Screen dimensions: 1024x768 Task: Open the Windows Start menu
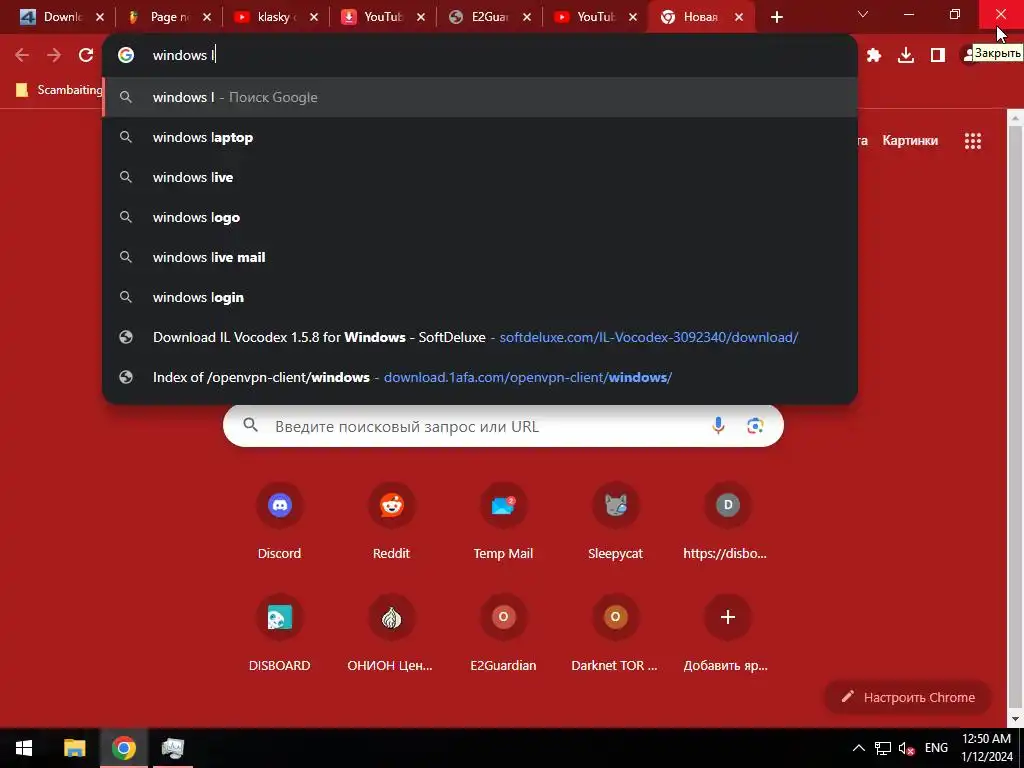tap(24, 748)
